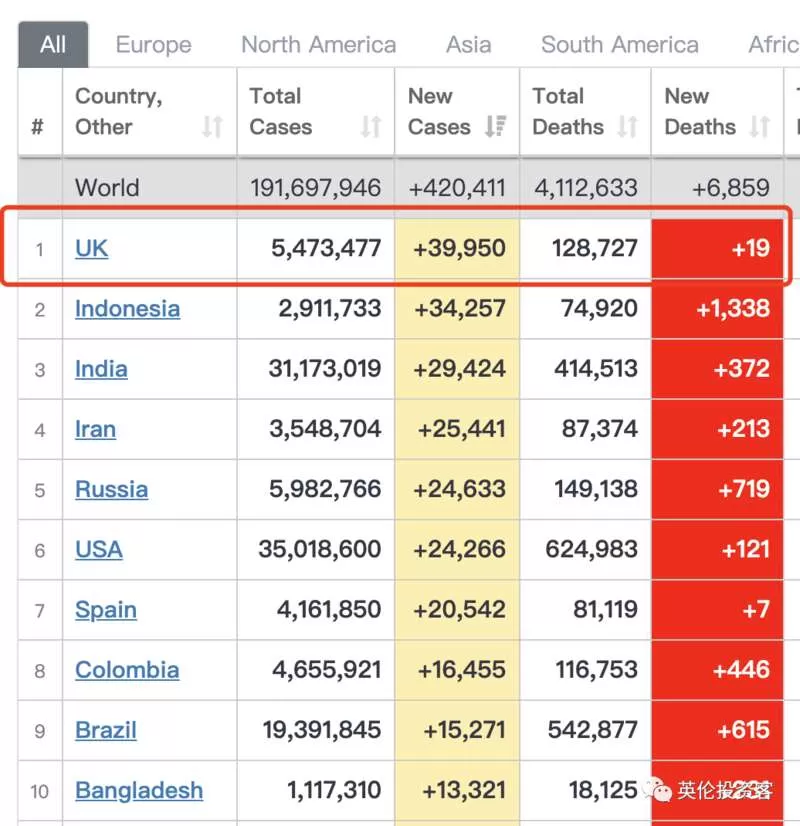Go to the Colombia page link
Viewport: 800px width, 826px height.
(127, 670)
